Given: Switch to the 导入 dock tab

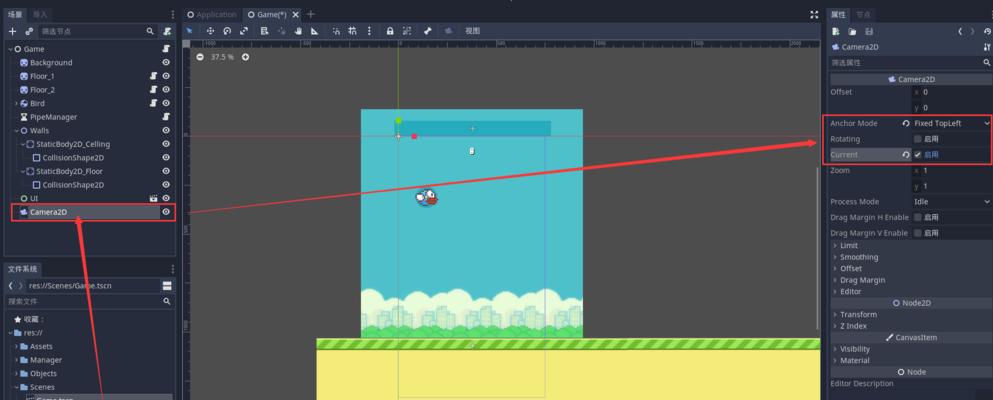Looking at the screenshot, I should (x=40, y=14).
